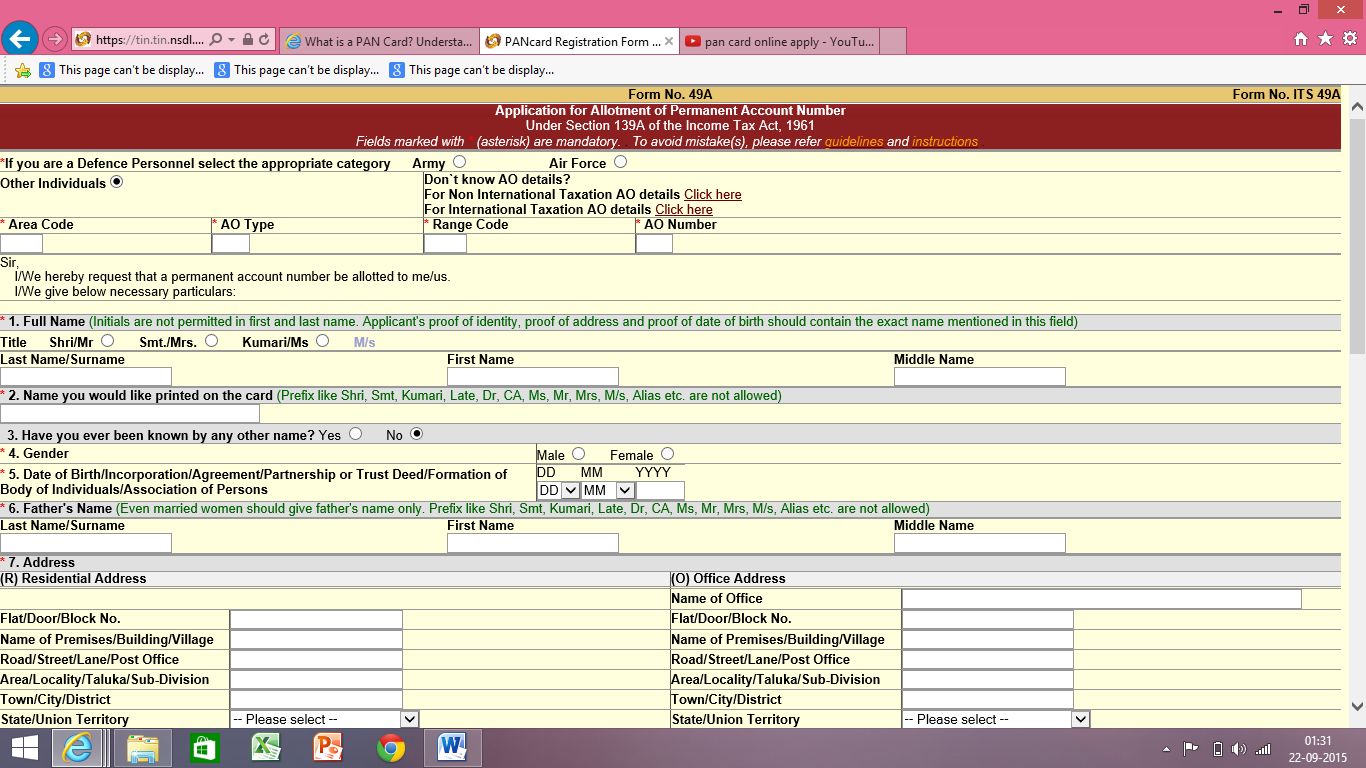The width and height of the screenshot is (1366, 768).
Task: Select Kumari/Ms title radio button
Action: point(322,341)
